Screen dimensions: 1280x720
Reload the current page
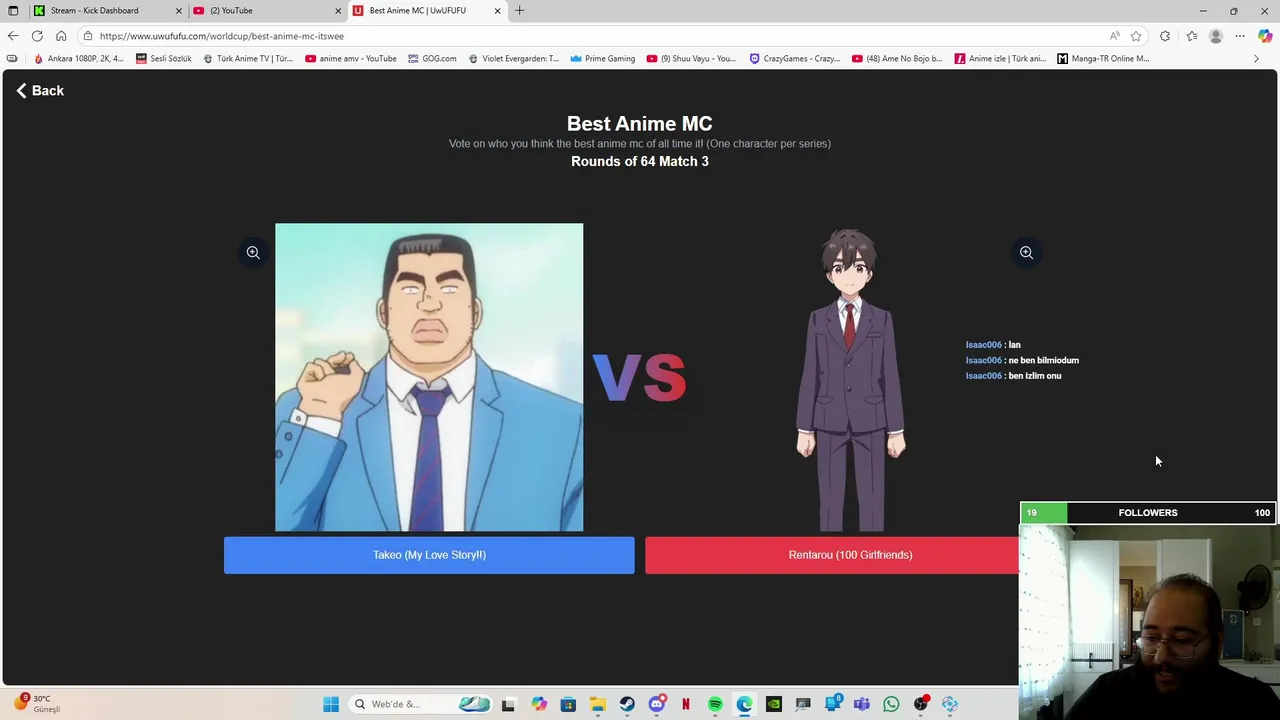[37, 36]
